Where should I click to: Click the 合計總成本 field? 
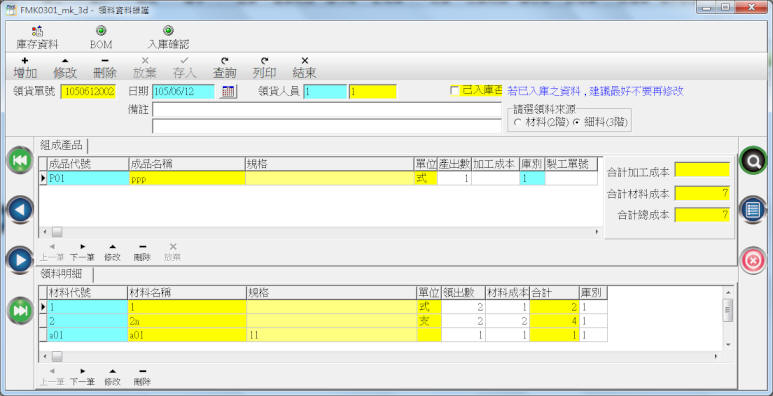pyautogui.click(x=702, y=215)
